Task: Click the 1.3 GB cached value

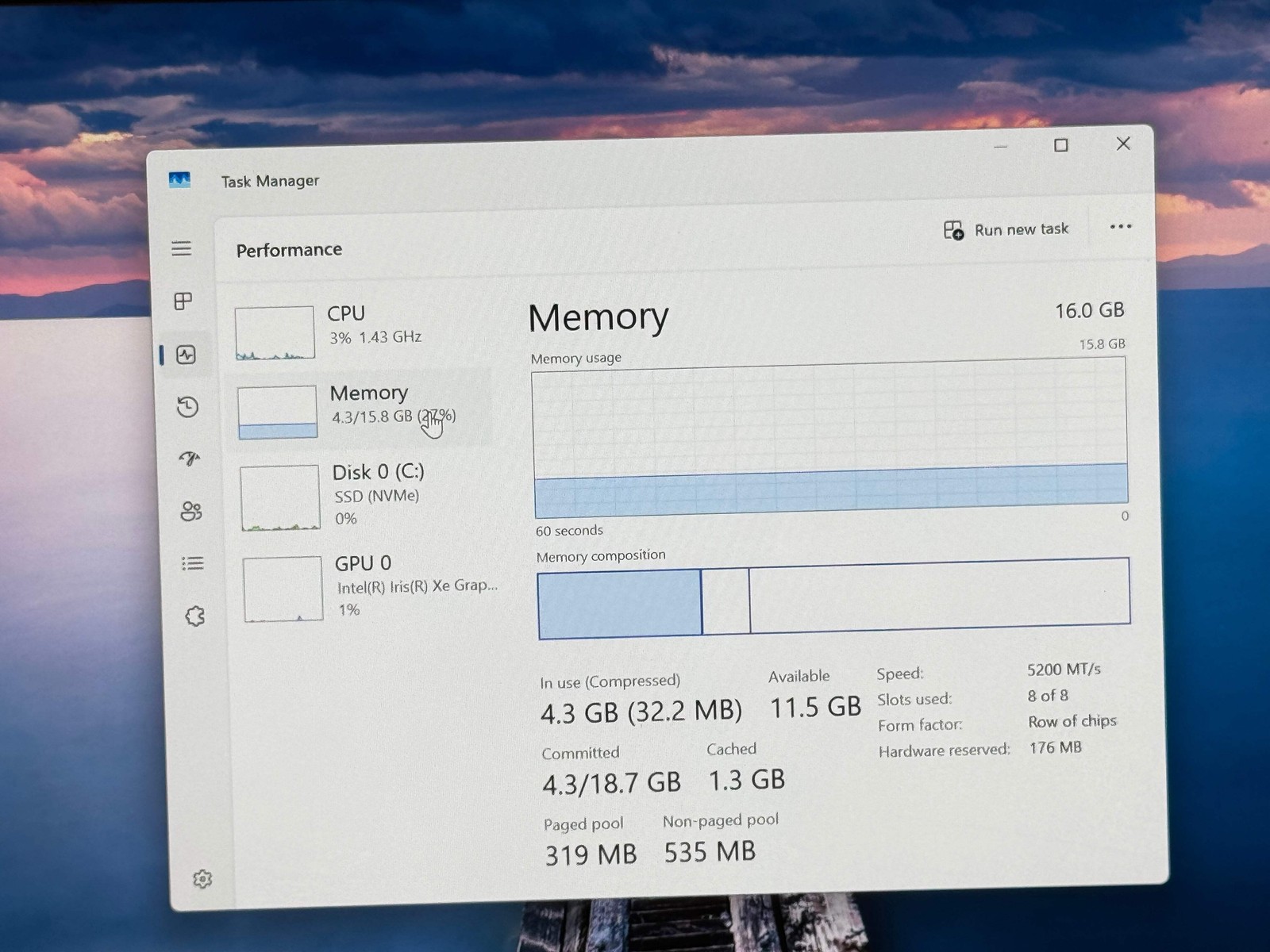Action: [x=746, y=780]
